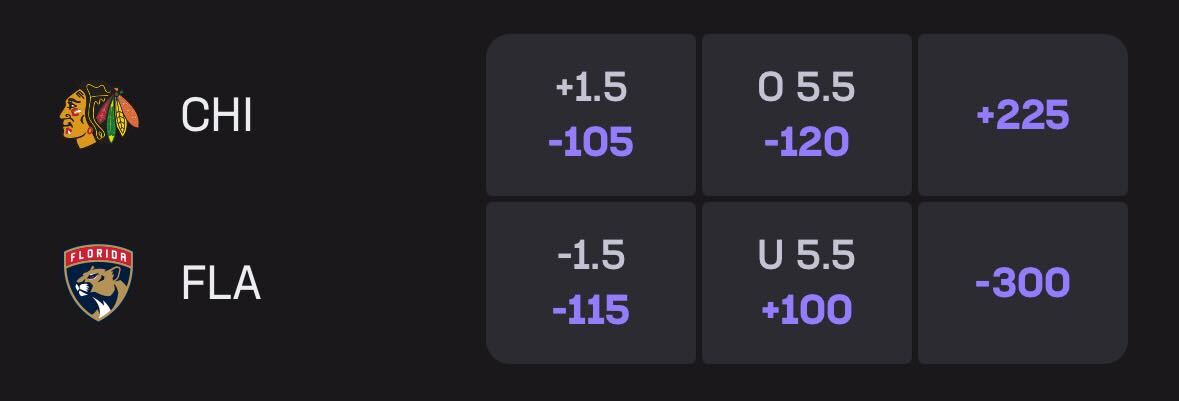
Task: Click the +1.5 spread label
Action: pos(591,88)
